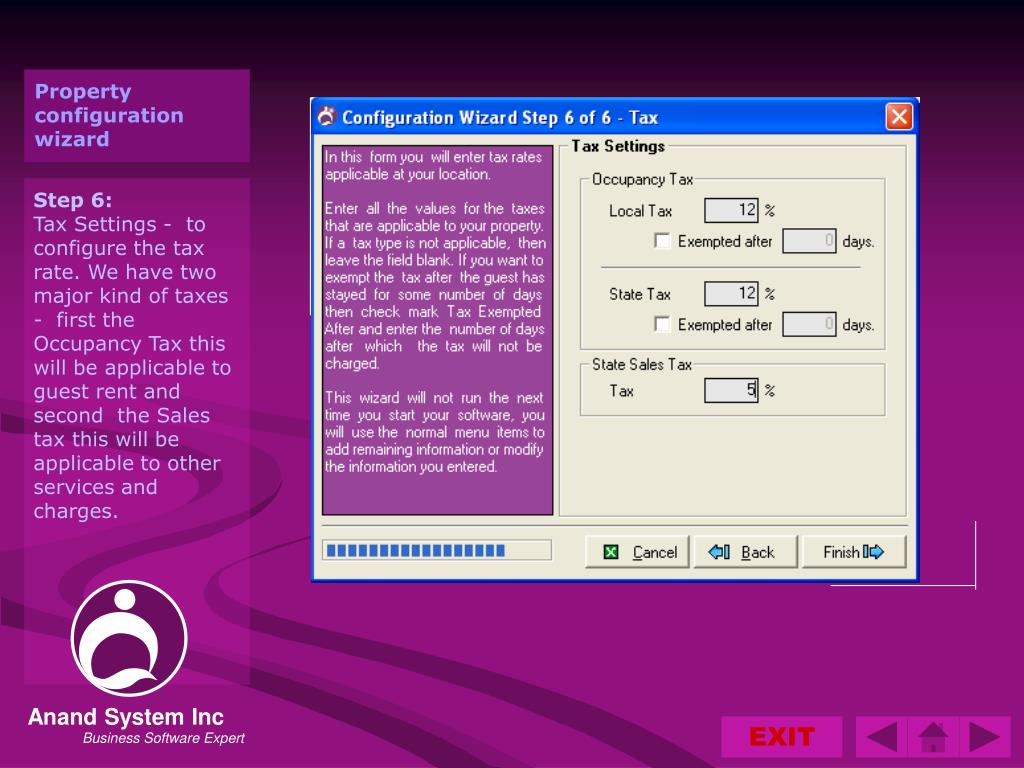Enable Local Tax Exempted after checkbox
The image size is (1024, 768).
[662, 241]
